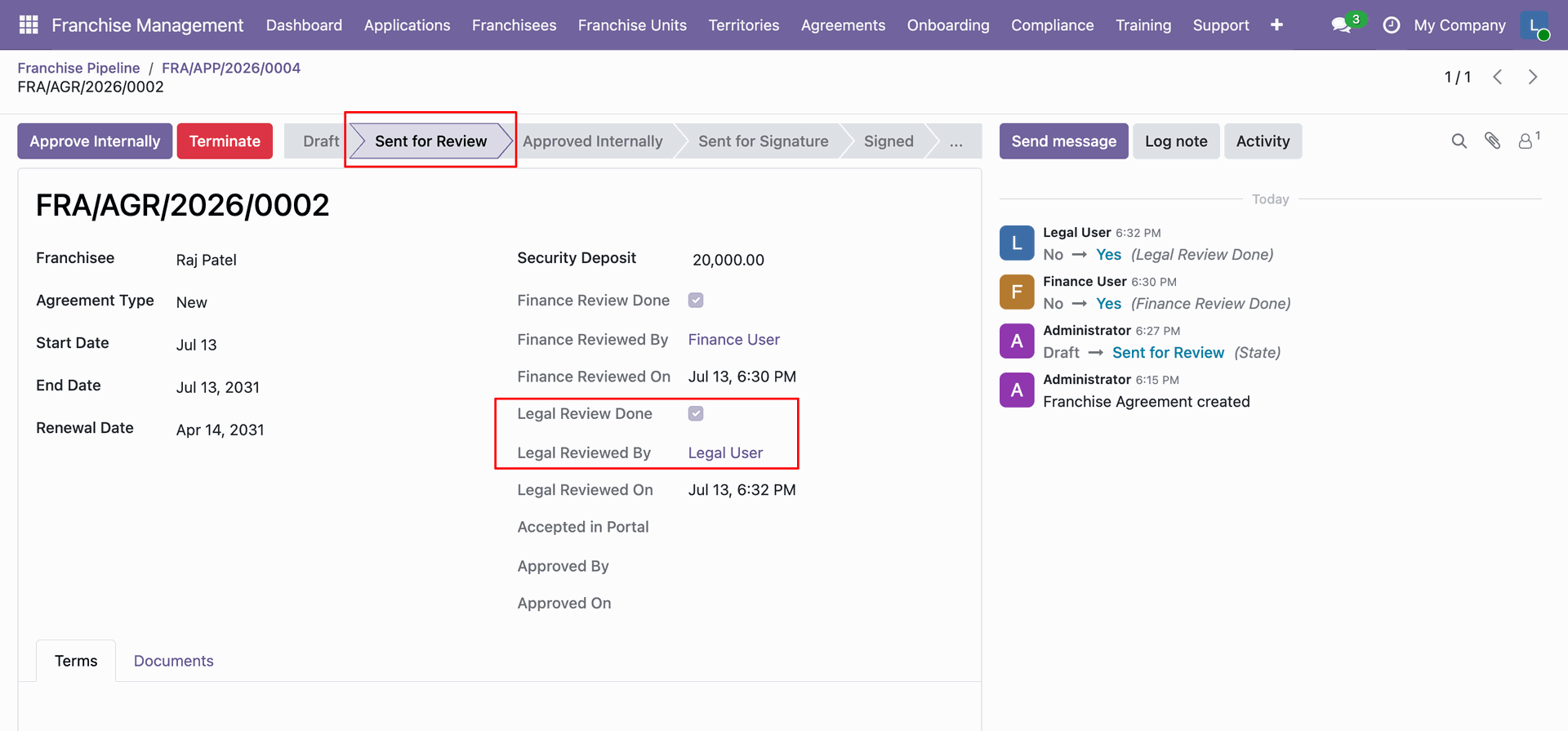This screenshot has height=731, width=1568.
Task: Go to previous record arrow
Action: pos(1498,77)
